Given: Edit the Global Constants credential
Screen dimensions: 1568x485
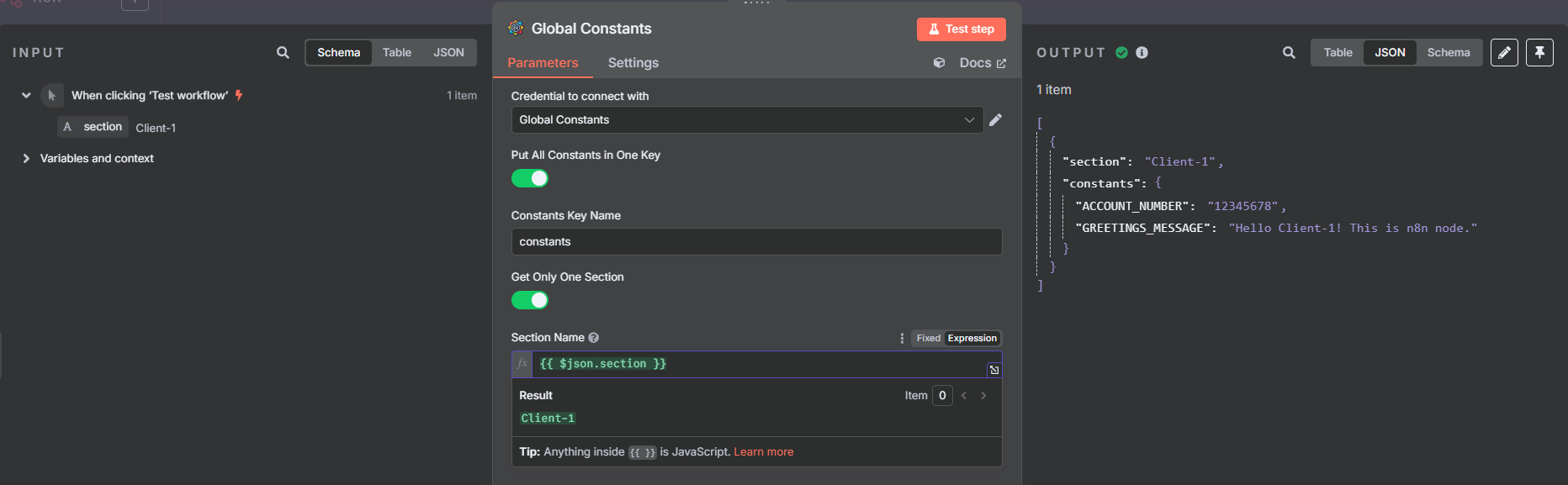Looking at the screenshot, I should (x=995, y=119).
